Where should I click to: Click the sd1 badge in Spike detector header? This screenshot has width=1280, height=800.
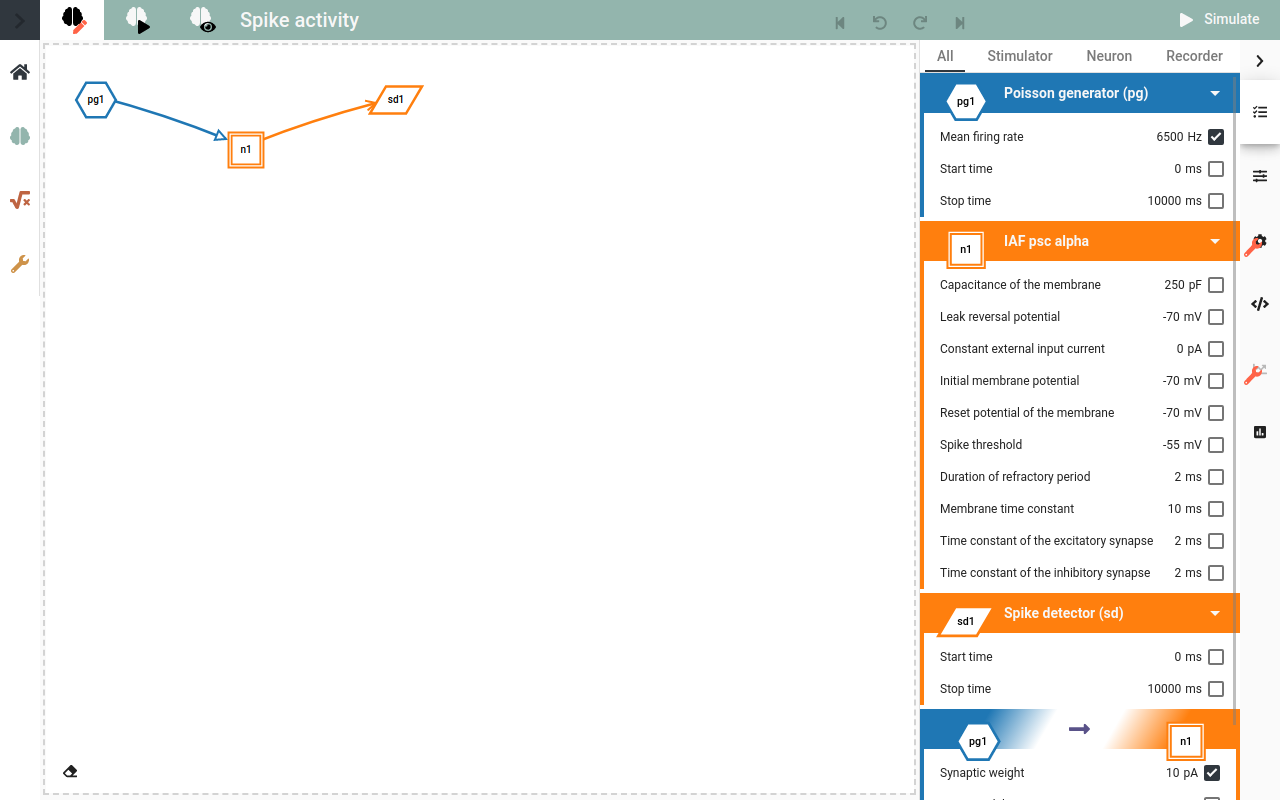(x=966, y=621)
